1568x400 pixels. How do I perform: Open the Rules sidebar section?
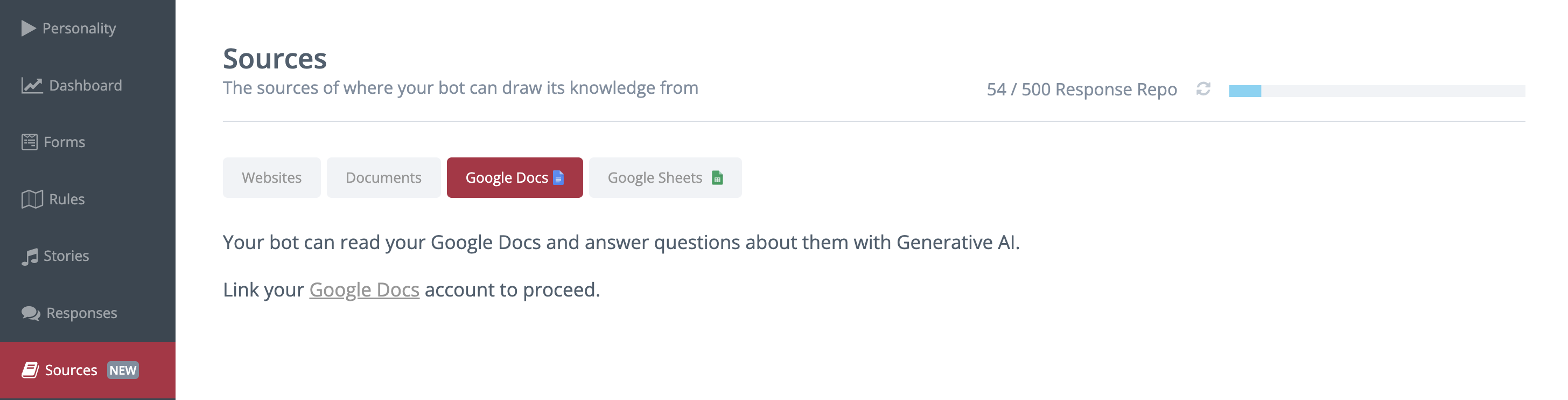pyautogui.click(x=67, y=199)
